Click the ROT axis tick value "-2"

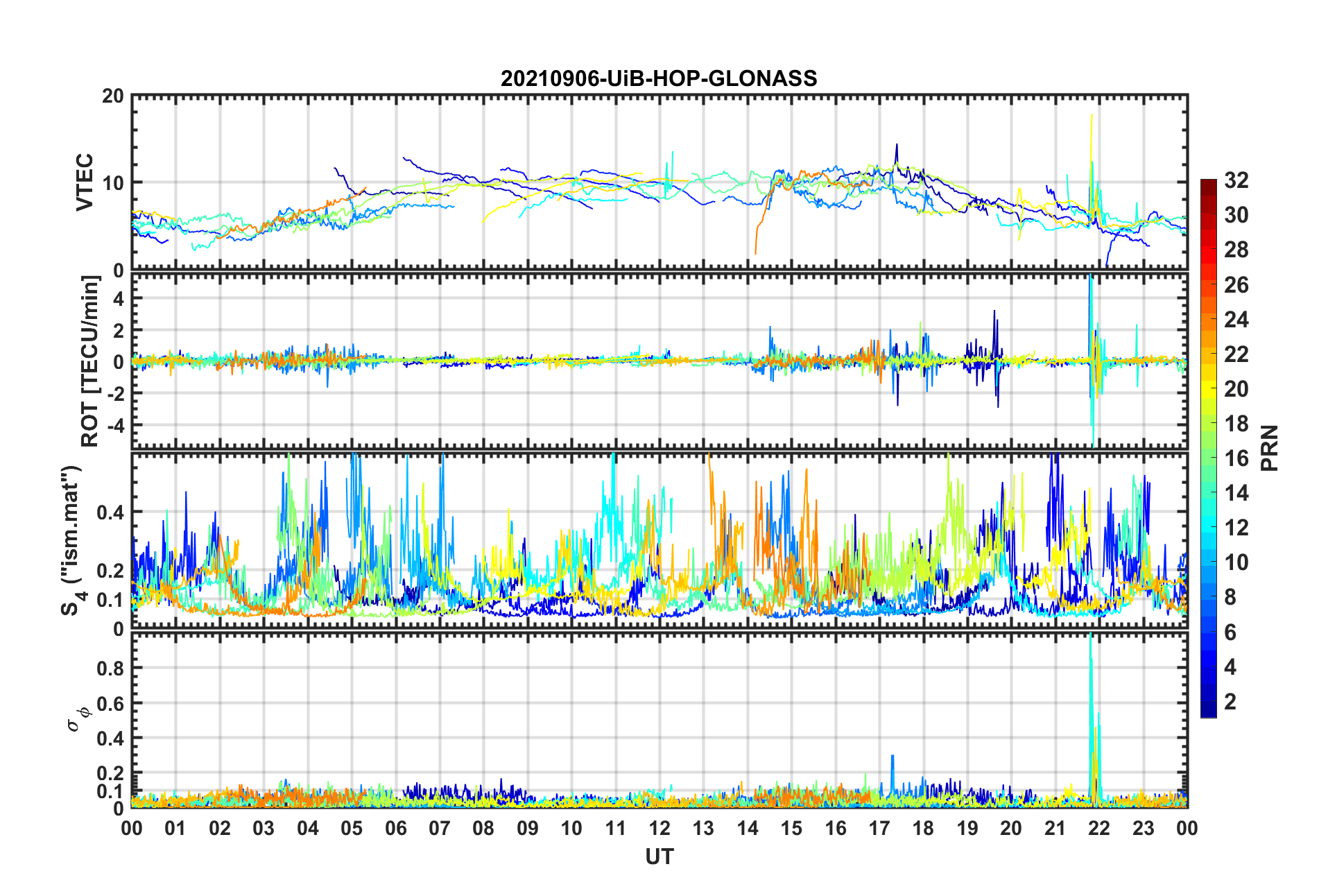click(x=115, y=393)
